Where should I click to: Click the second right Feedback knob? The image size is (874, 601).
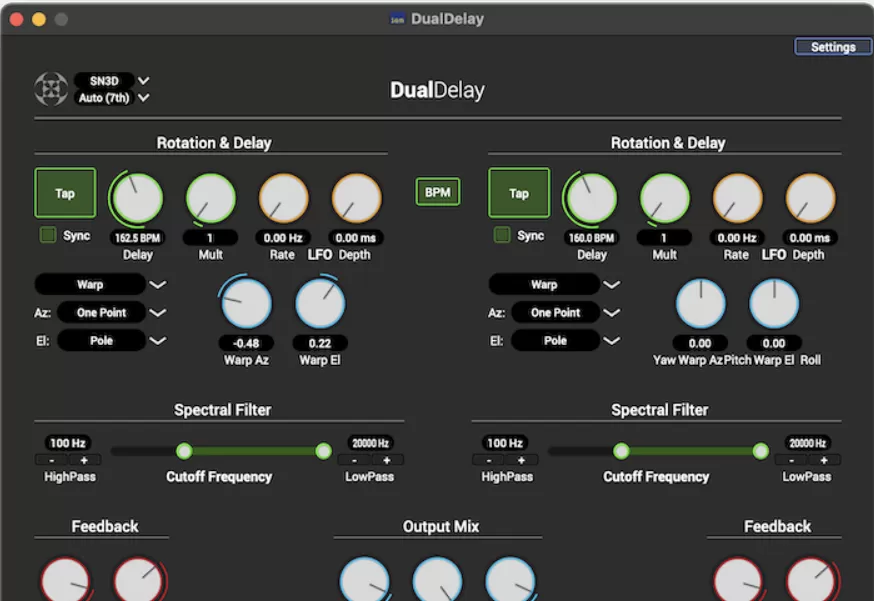812,580
